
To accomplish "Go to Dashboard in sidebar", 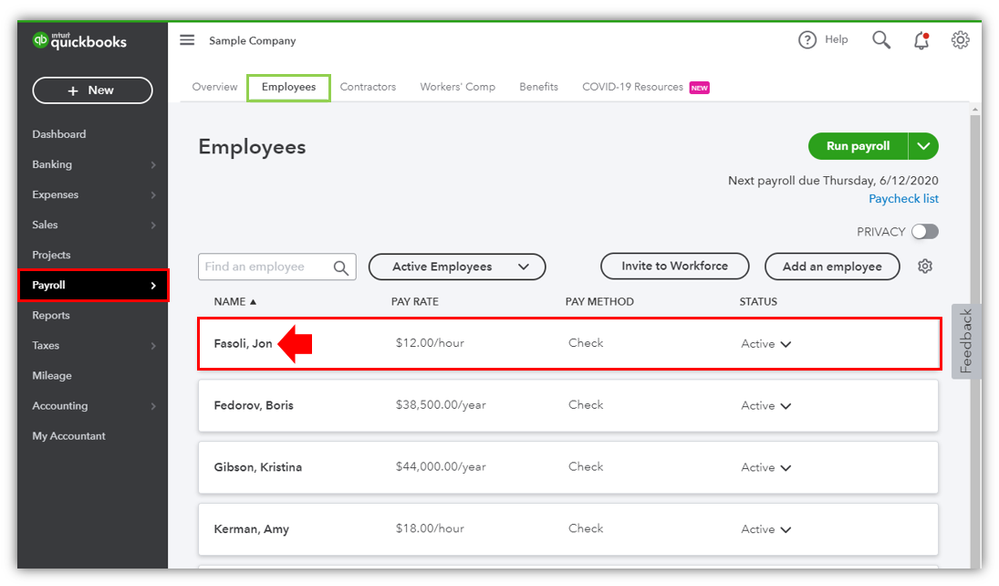I will point(59,134).
